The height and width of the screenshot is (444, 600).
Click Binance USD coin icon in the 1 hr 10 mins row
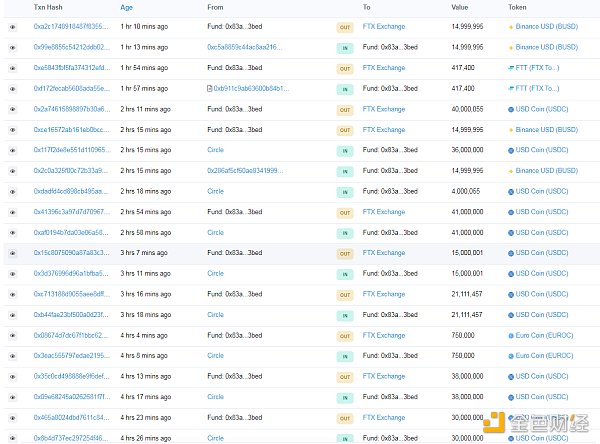[x=511, y=27]
